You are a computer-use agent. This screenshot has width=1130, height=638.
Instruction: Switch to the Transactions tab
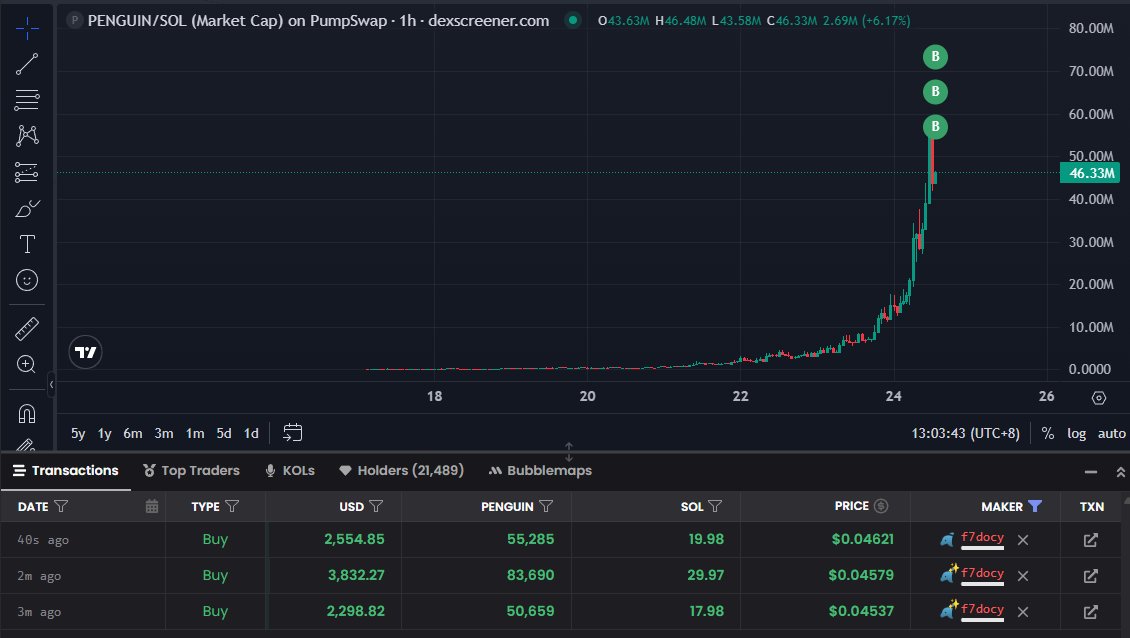coord(66,471)
